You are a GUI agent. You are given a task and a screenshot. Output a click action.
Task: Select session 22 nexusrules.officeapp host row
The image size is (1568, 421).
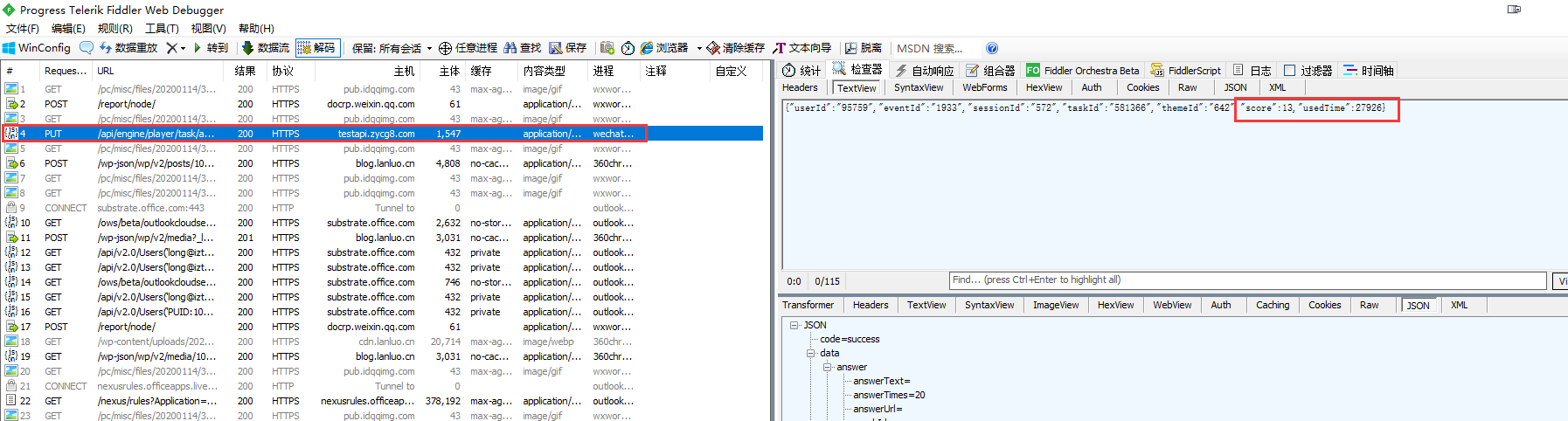(383, 401)
